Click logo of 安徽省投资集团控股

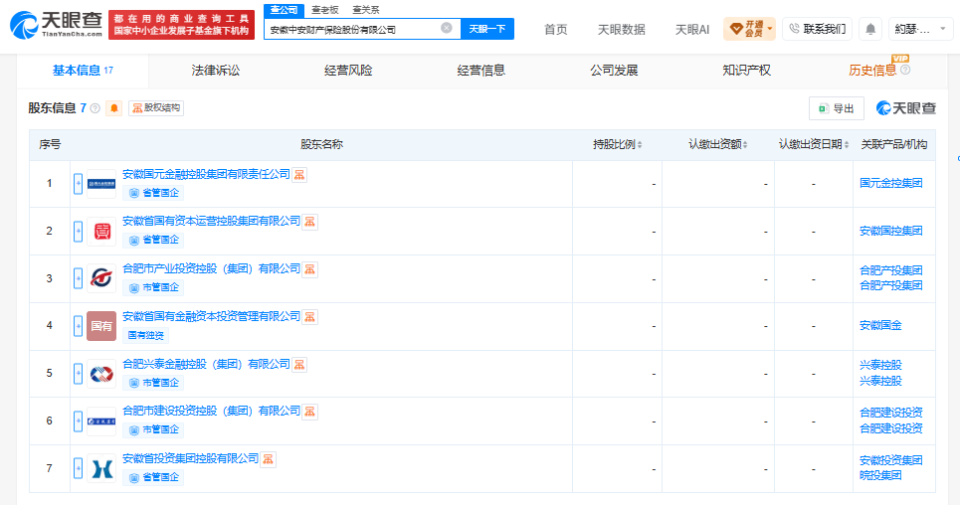101,469
